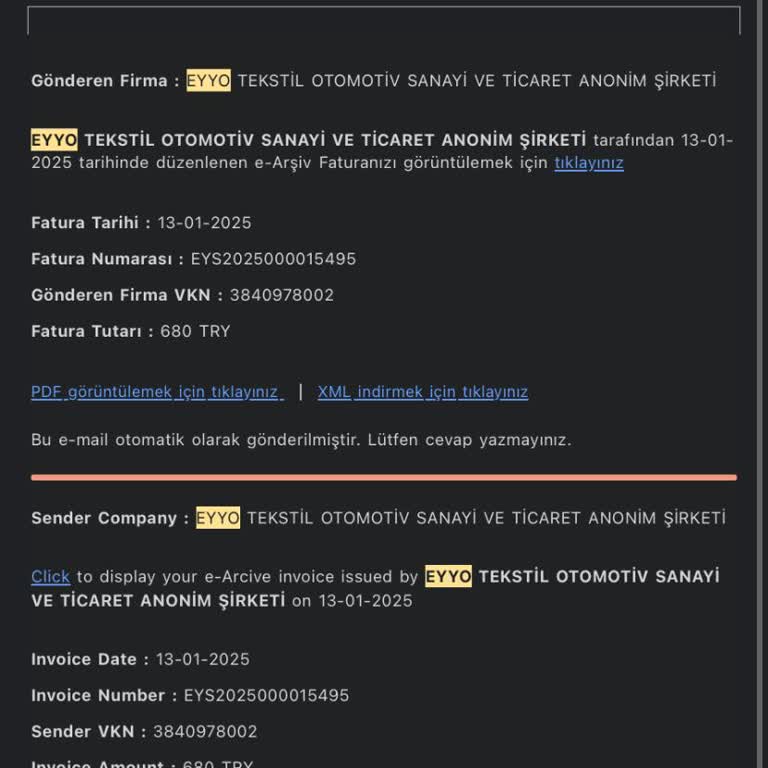Image resolution: width=768 pixels, height=768 pixels.
Task: Click inside the empty bordered box at top
Action: click(x=384, y=21)
